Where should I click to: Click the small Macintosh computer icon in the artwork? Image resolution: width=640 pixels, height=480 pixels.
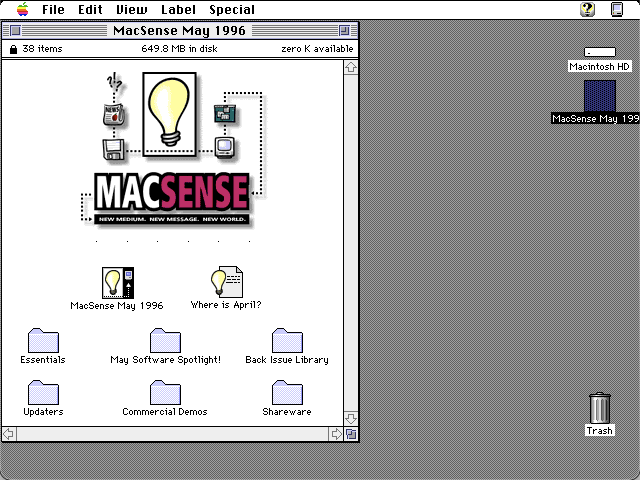tap(224, 148)
